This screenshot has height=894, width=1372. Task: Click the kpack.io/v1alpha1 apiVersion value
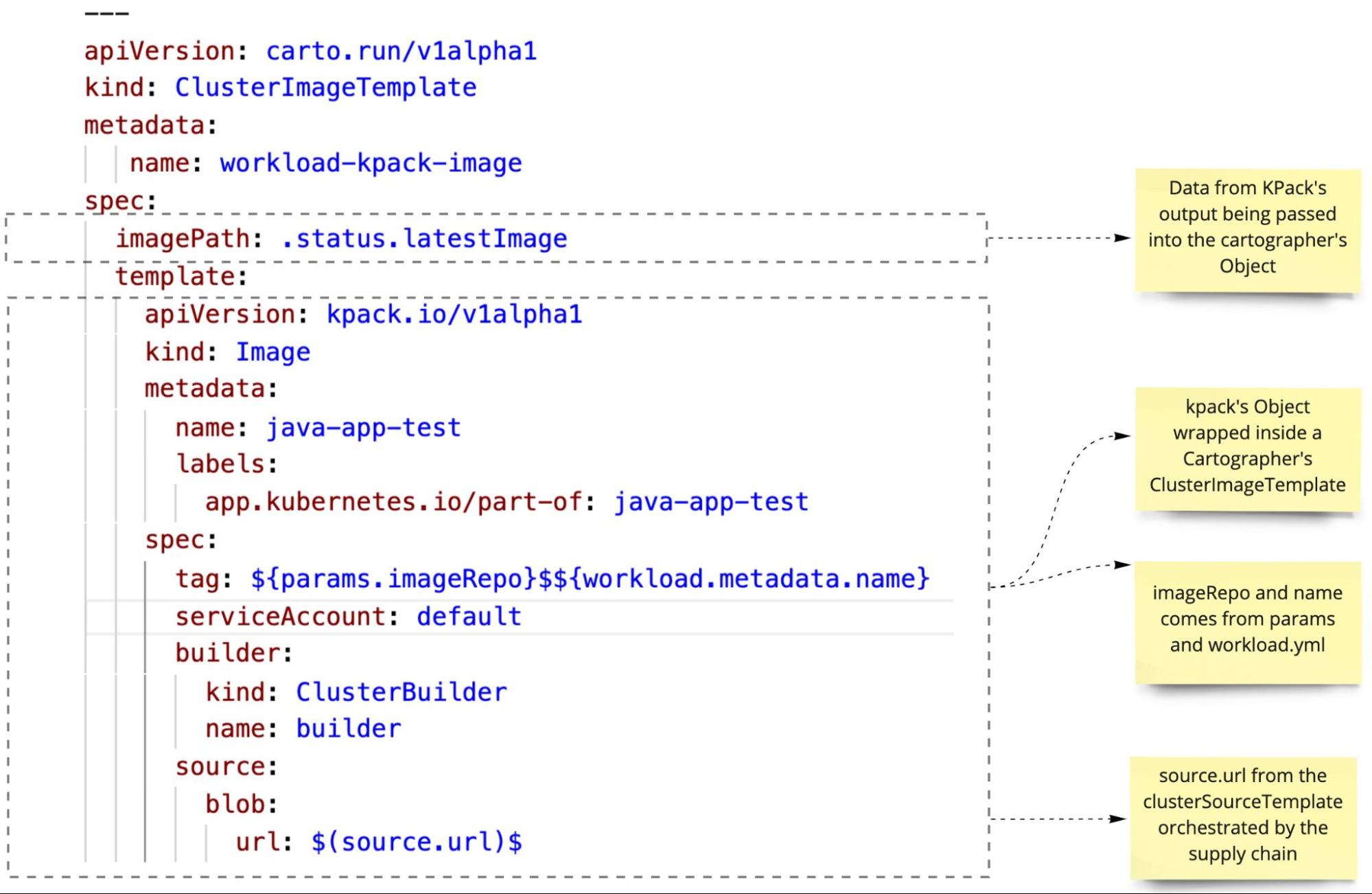pos(454,314)
